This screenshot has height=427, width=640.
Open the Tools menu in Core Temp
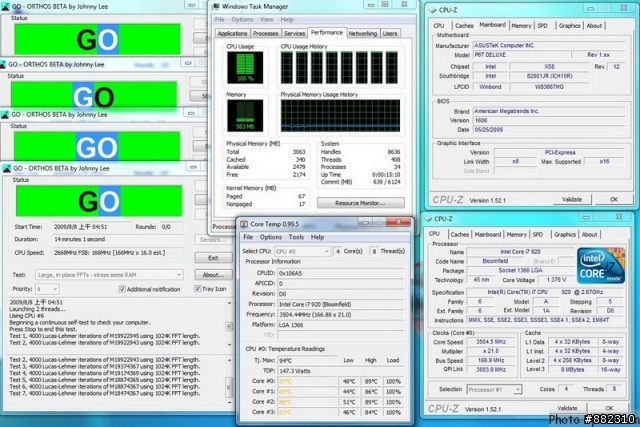[x=296, y=237]
